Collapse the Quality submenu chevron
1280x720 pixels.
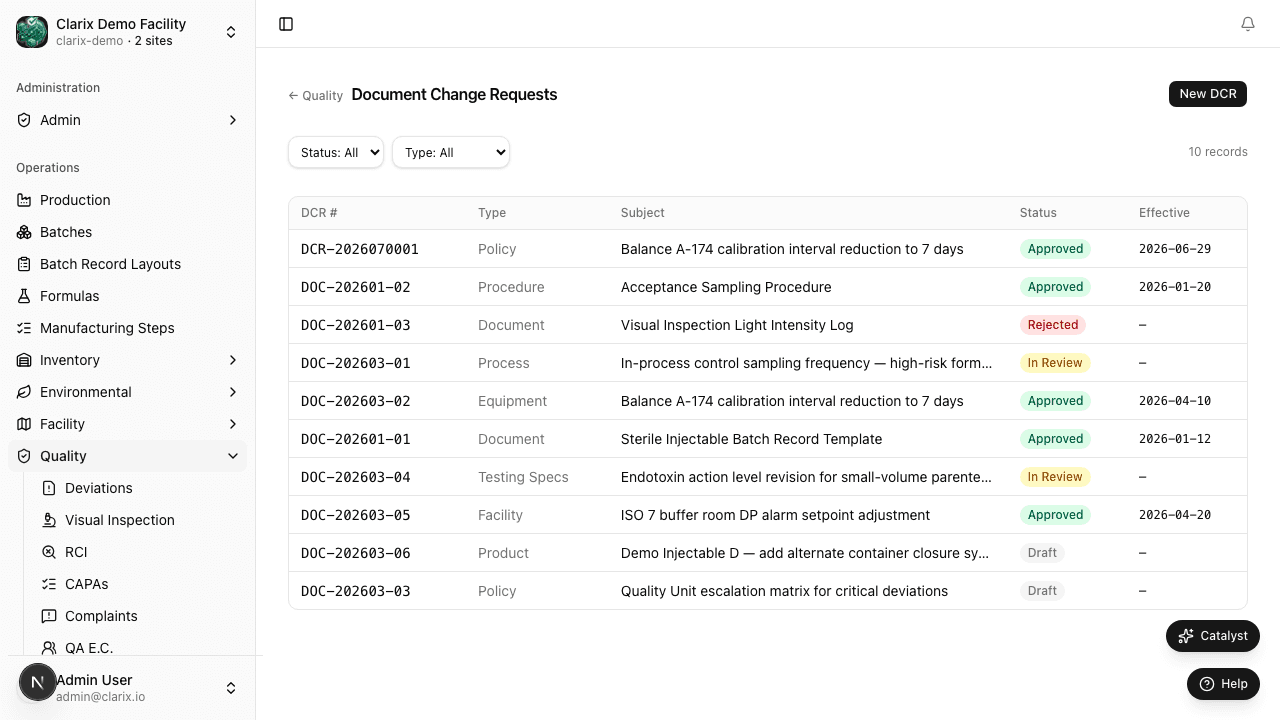tap(233, 456)
